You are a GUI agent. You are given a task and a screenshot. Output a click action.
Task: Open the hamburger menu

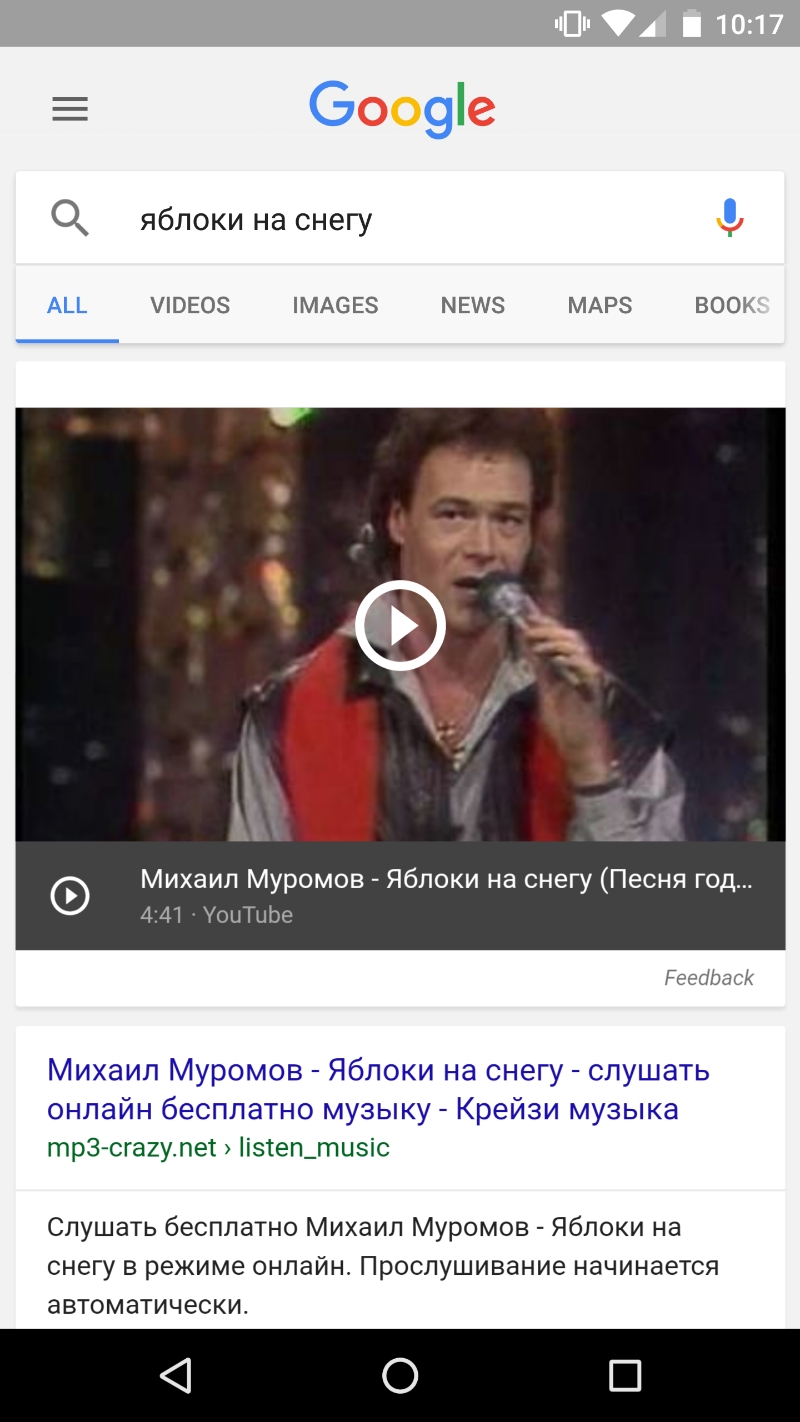coord(70,109)
